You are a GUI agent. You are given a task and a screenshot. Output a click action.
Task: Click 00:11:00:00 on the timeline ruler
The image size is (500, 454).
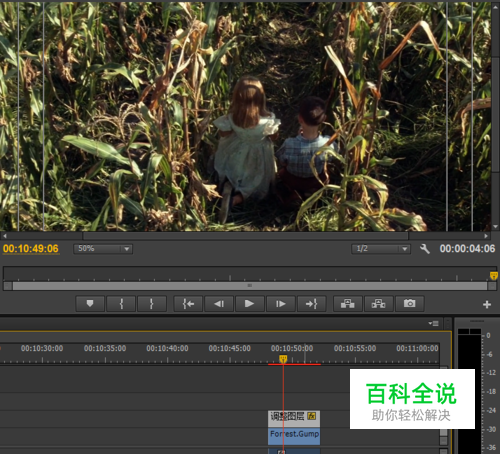pos(417,348)
